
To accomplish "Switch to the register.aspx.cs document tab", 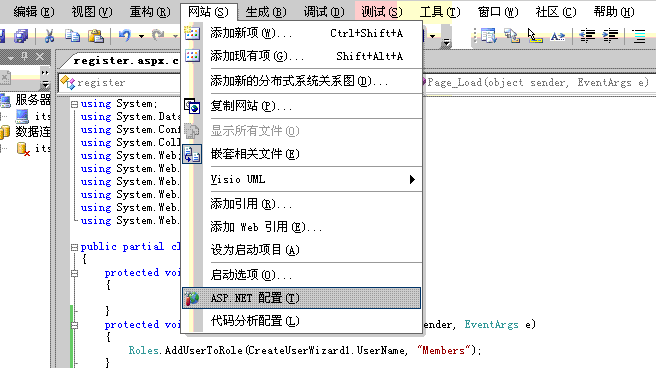I will [x=125, y=61].
